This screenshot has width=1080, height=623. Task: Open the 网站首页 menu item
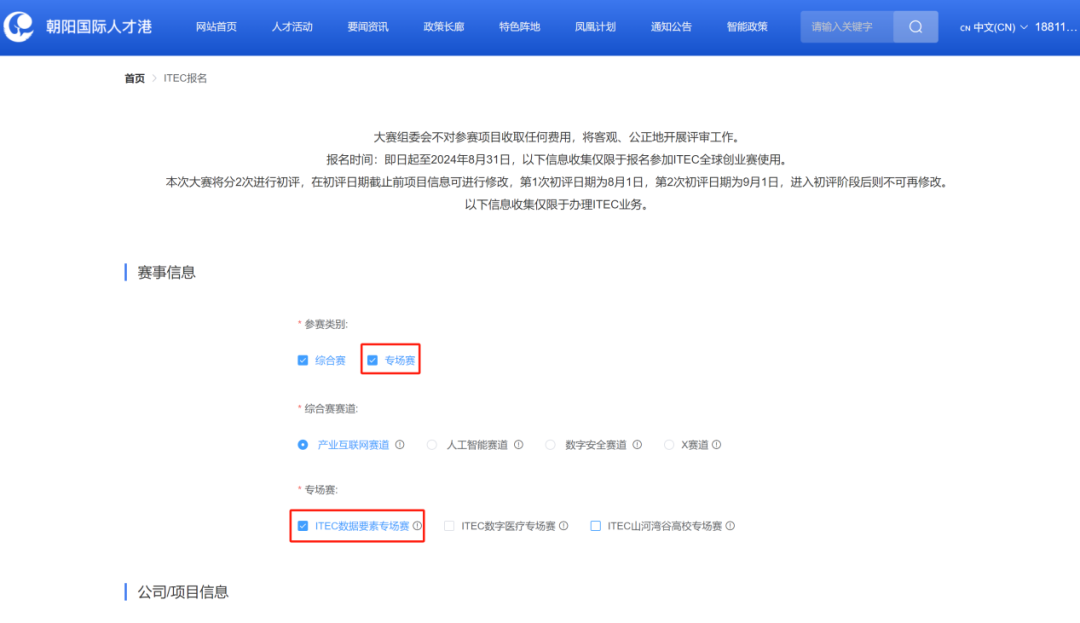click(x=216, y=27)
